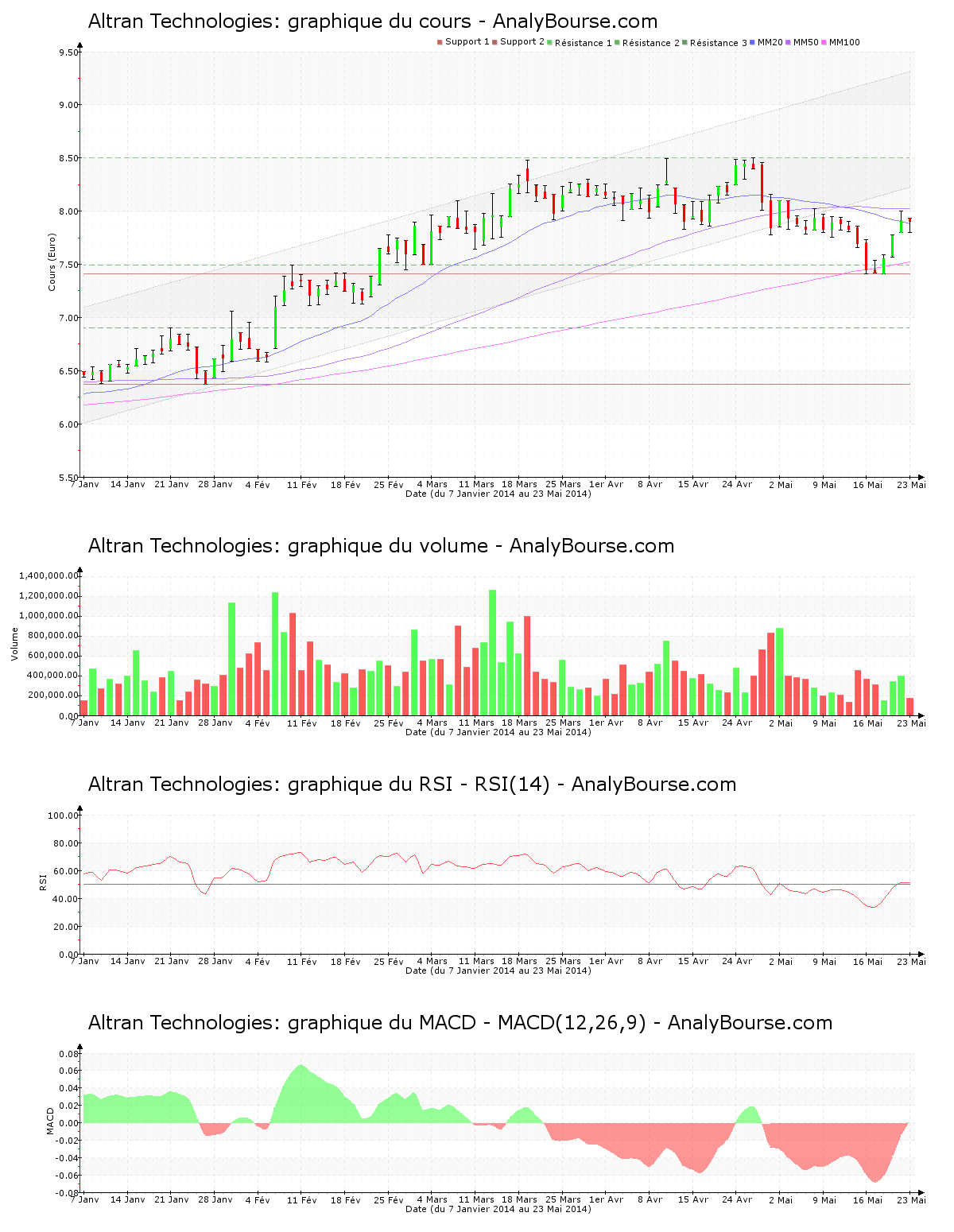The image size is (954, 1232).
Task: Click '18 Mars' under the price chart
Action: pyautogui.click(x=520, y=484)
